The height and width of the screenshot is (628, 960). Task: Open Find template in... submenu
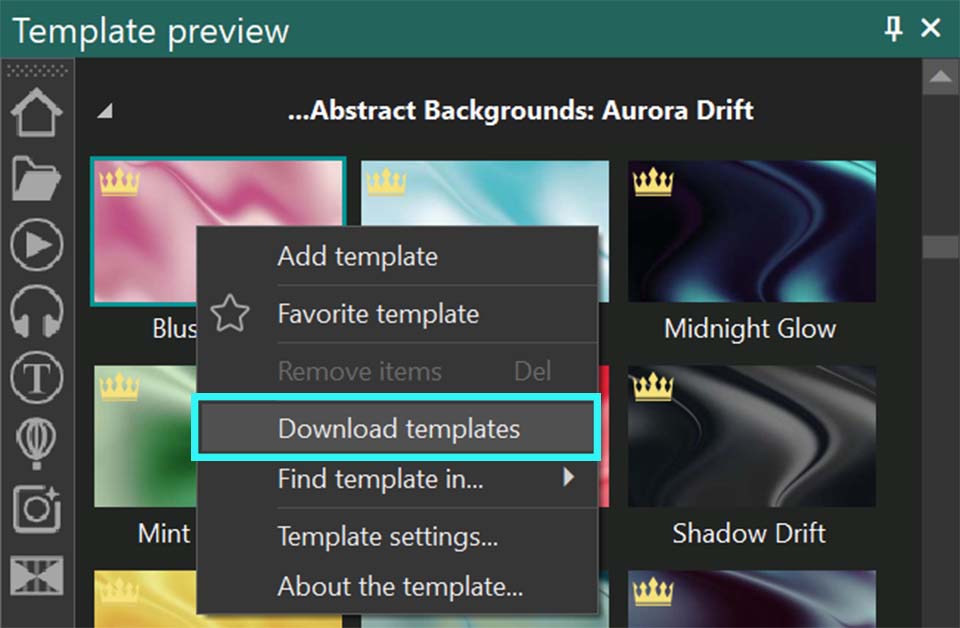(397, 479)
